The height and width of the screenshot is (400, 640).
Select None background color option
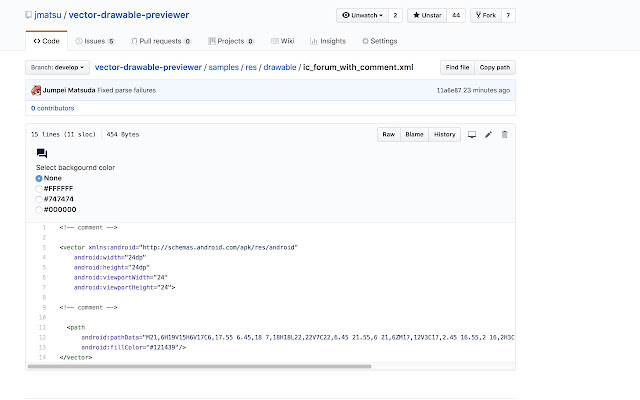click(x=39, y=178)
